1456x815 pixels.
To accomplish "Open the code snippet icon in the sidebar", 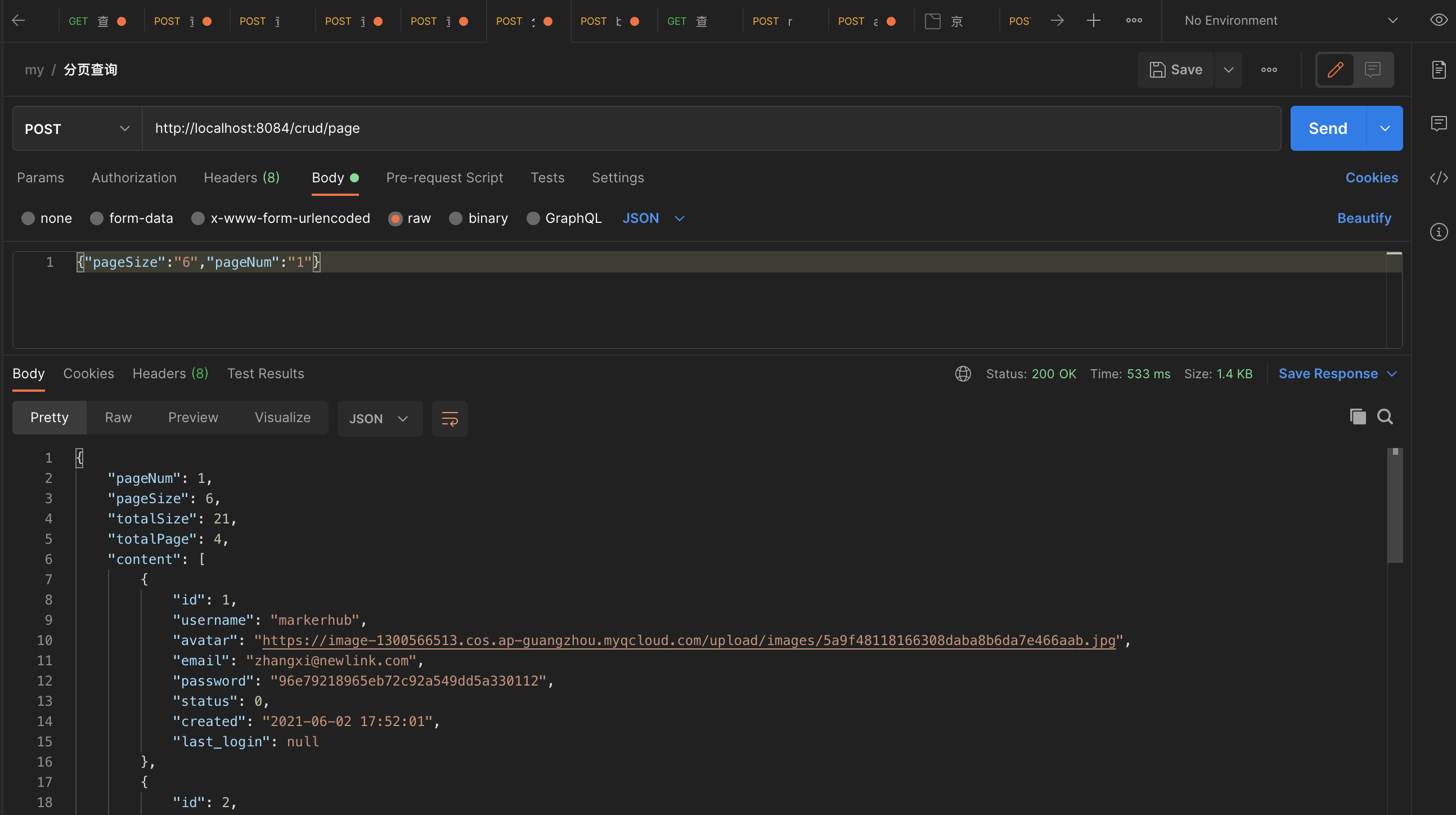I will [x=1439, y=178].
